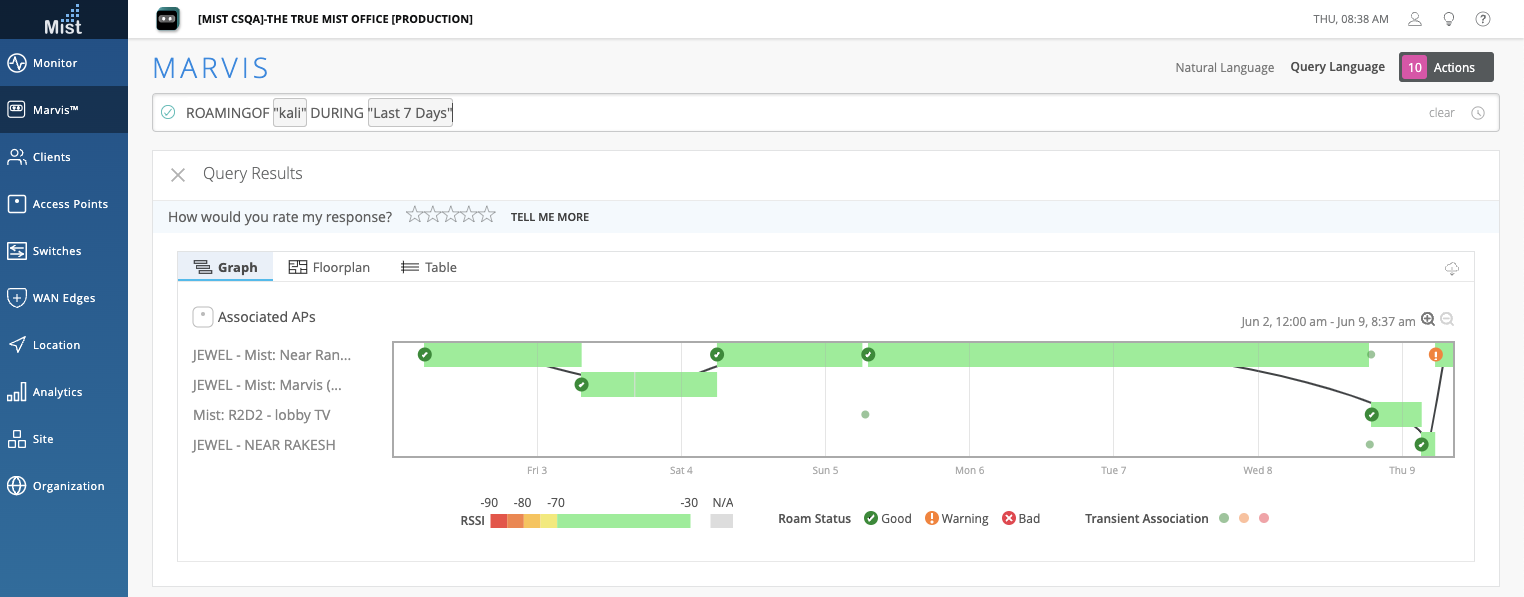Click the lightbulb what's new icon

[x=1448, y=19]
